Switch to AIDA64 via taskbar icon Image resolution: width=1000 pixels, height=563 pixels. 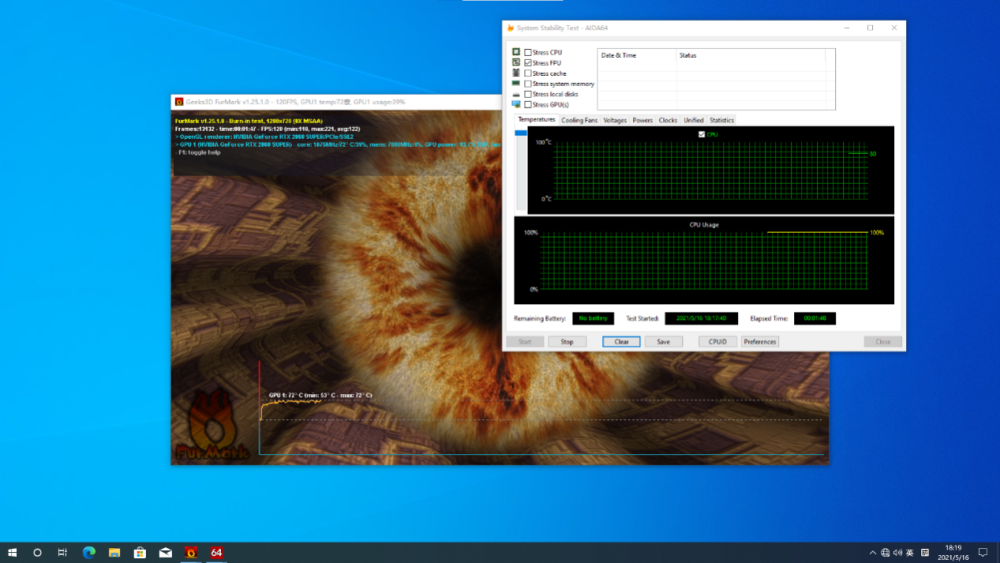[x=216, y=553]
